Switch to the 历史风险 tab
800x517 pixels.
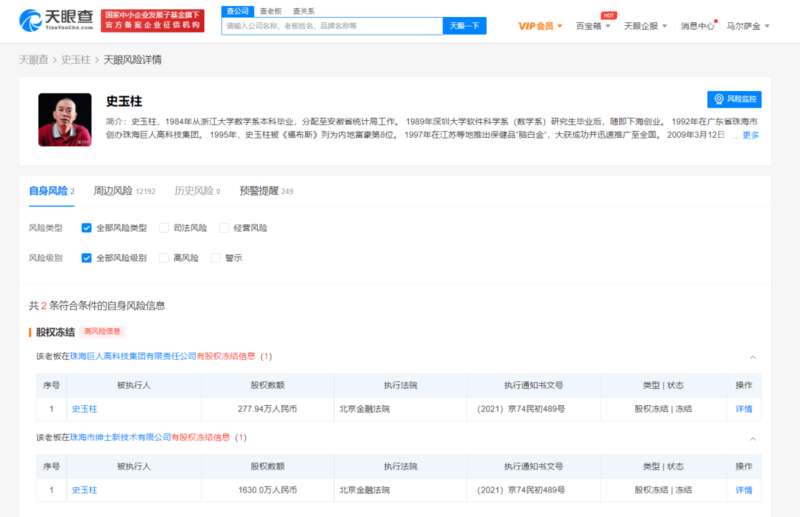point(197,191)
